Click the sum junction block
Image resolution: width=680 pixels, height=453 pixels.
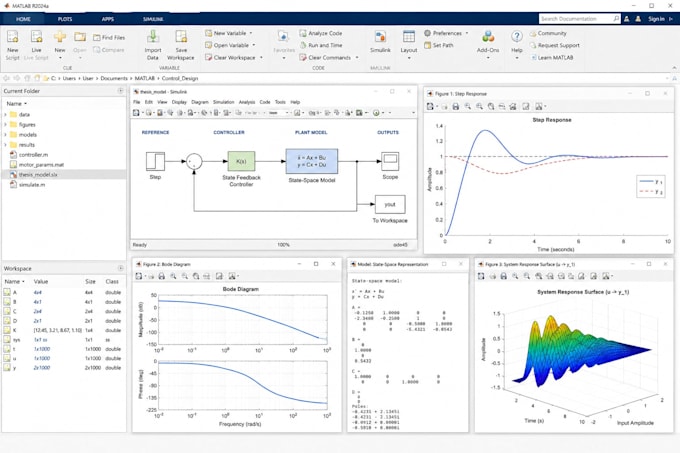coord(194,161)
